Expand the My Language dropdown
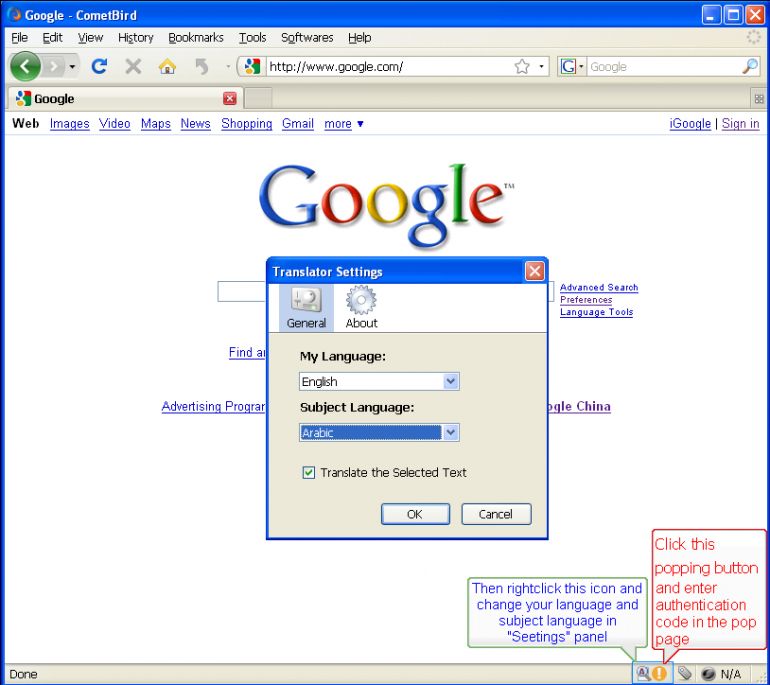 [x=450, y=381]
